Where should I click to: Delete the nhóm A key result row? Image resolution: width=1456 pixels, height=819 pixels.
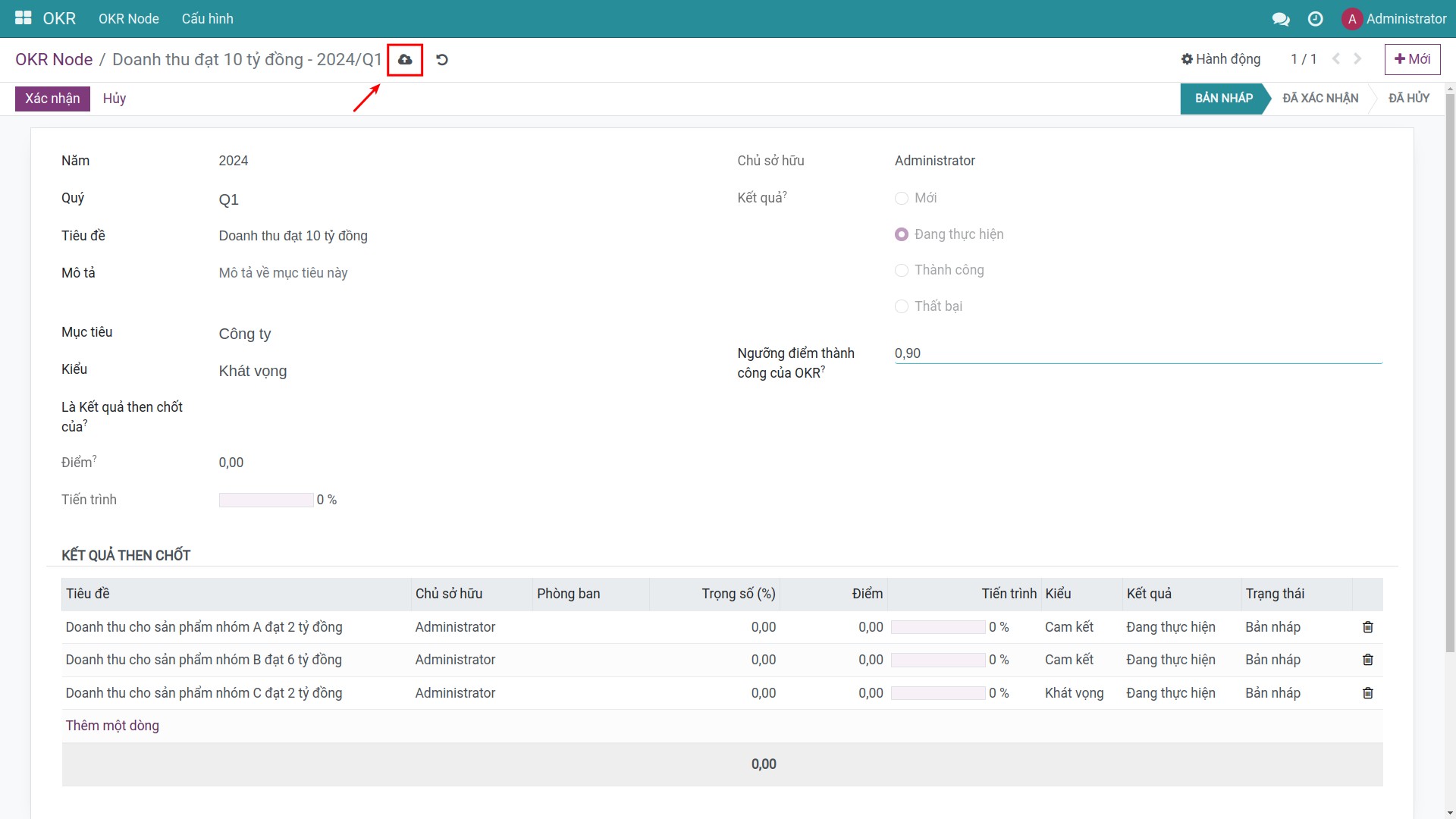[1368, 627]
